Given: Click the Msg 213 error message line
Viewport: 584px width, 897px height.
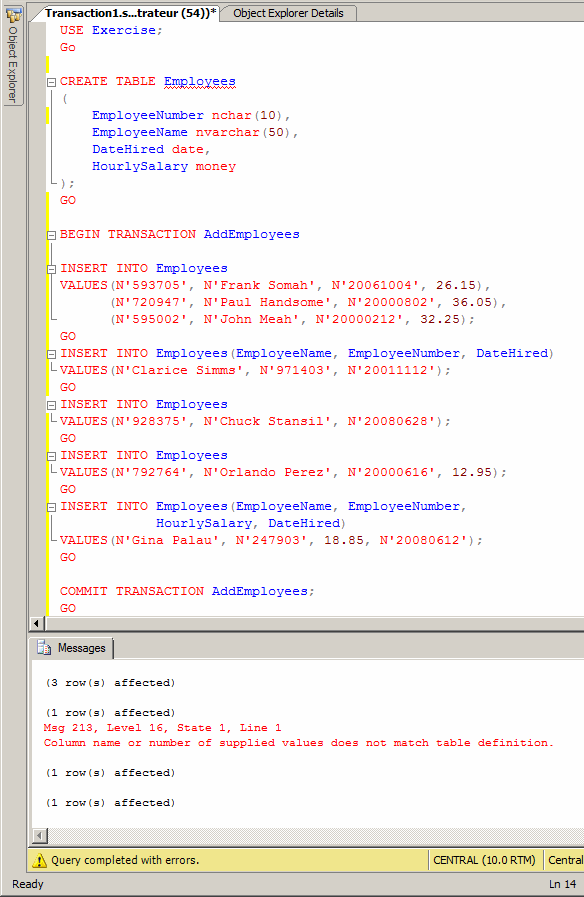Looking at the screenshot, I should click(162, 728).
